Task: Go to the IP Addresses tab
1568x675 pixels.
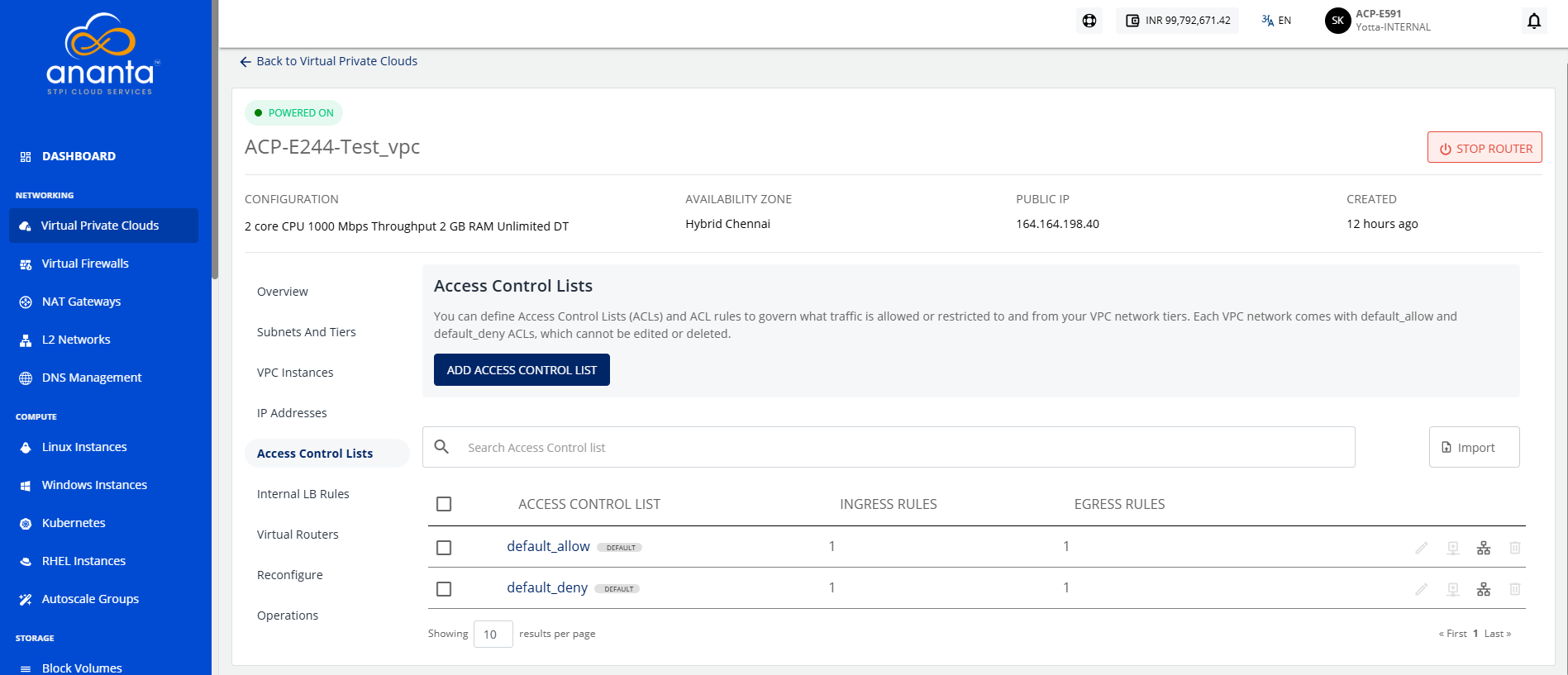Action: click(x=292, y=413)
